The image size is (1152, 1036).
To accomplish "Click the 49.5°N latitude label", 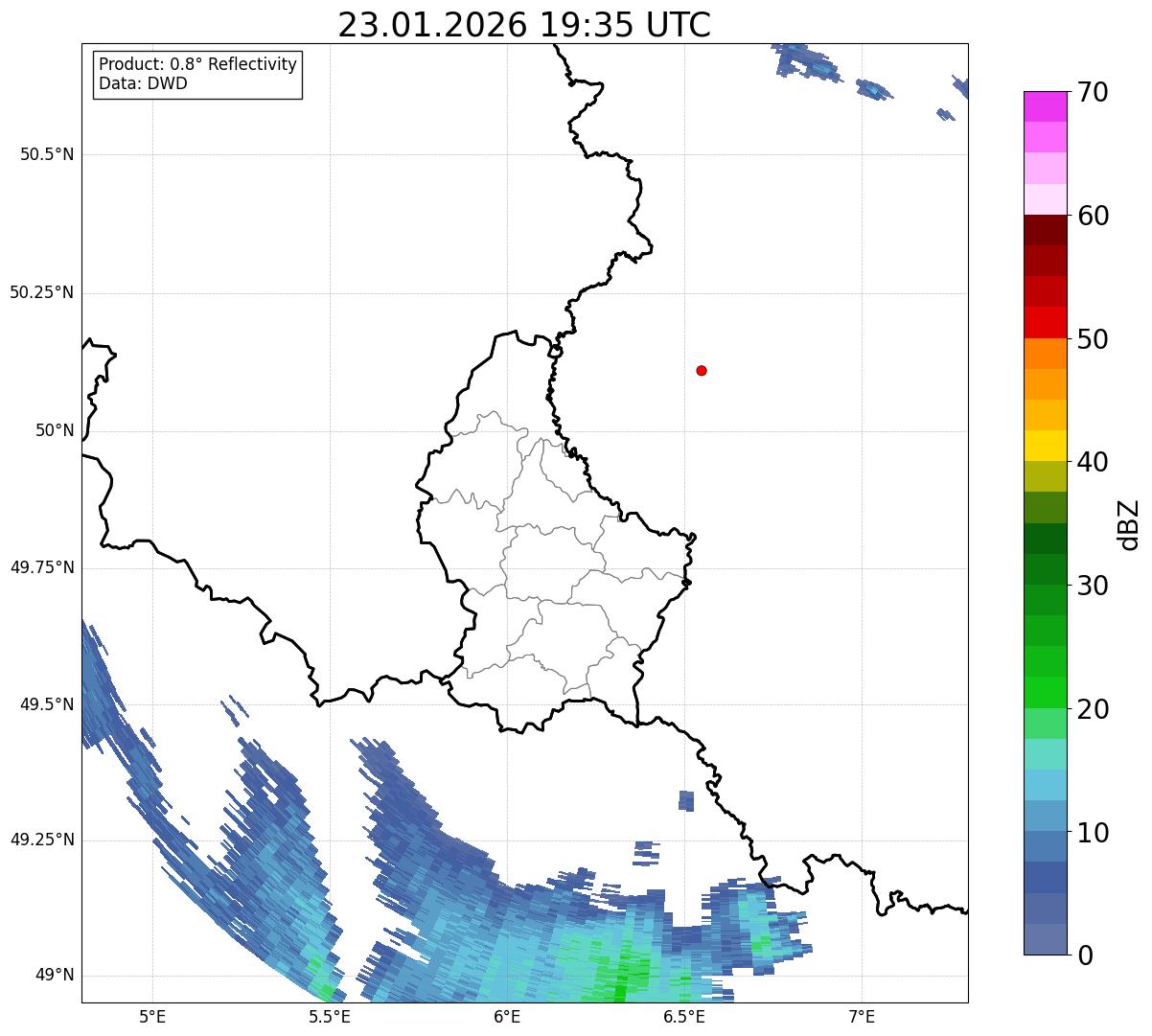I will (47, 704).
